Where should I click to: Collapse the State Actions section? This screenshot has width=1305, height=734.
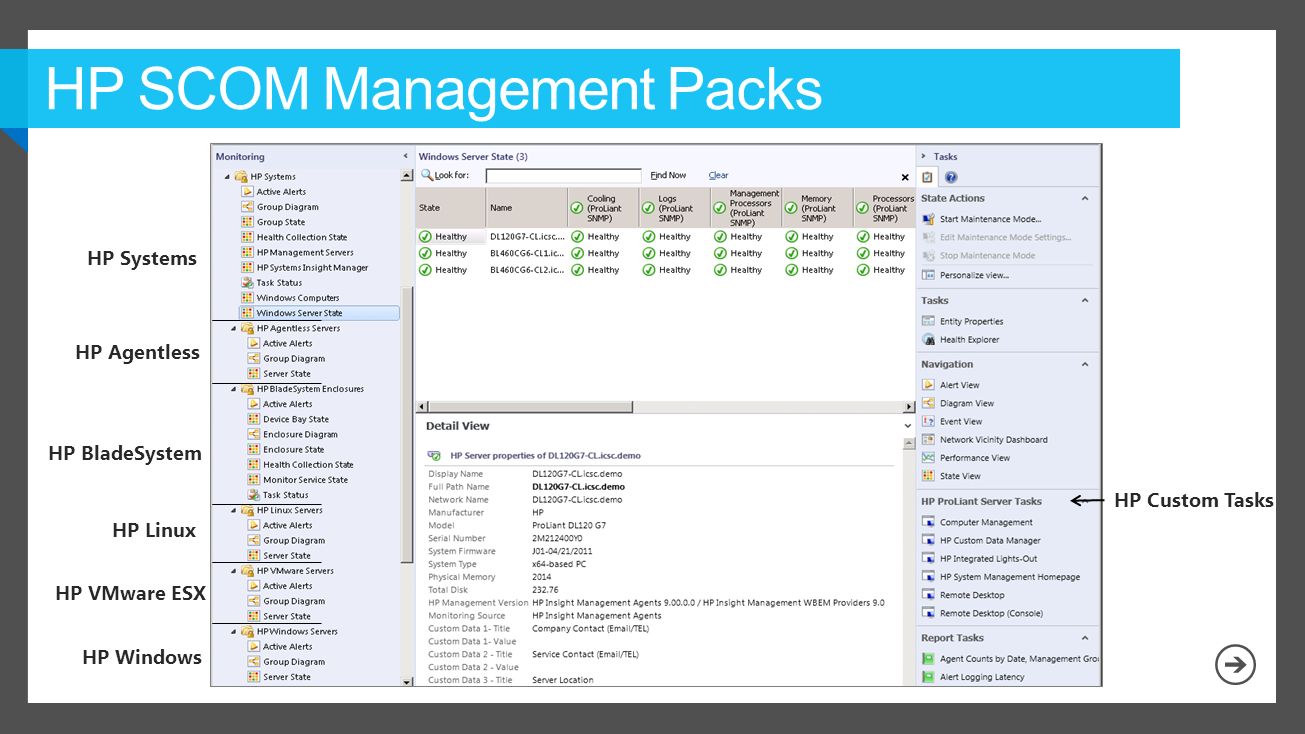click(x=1085, y=198)
